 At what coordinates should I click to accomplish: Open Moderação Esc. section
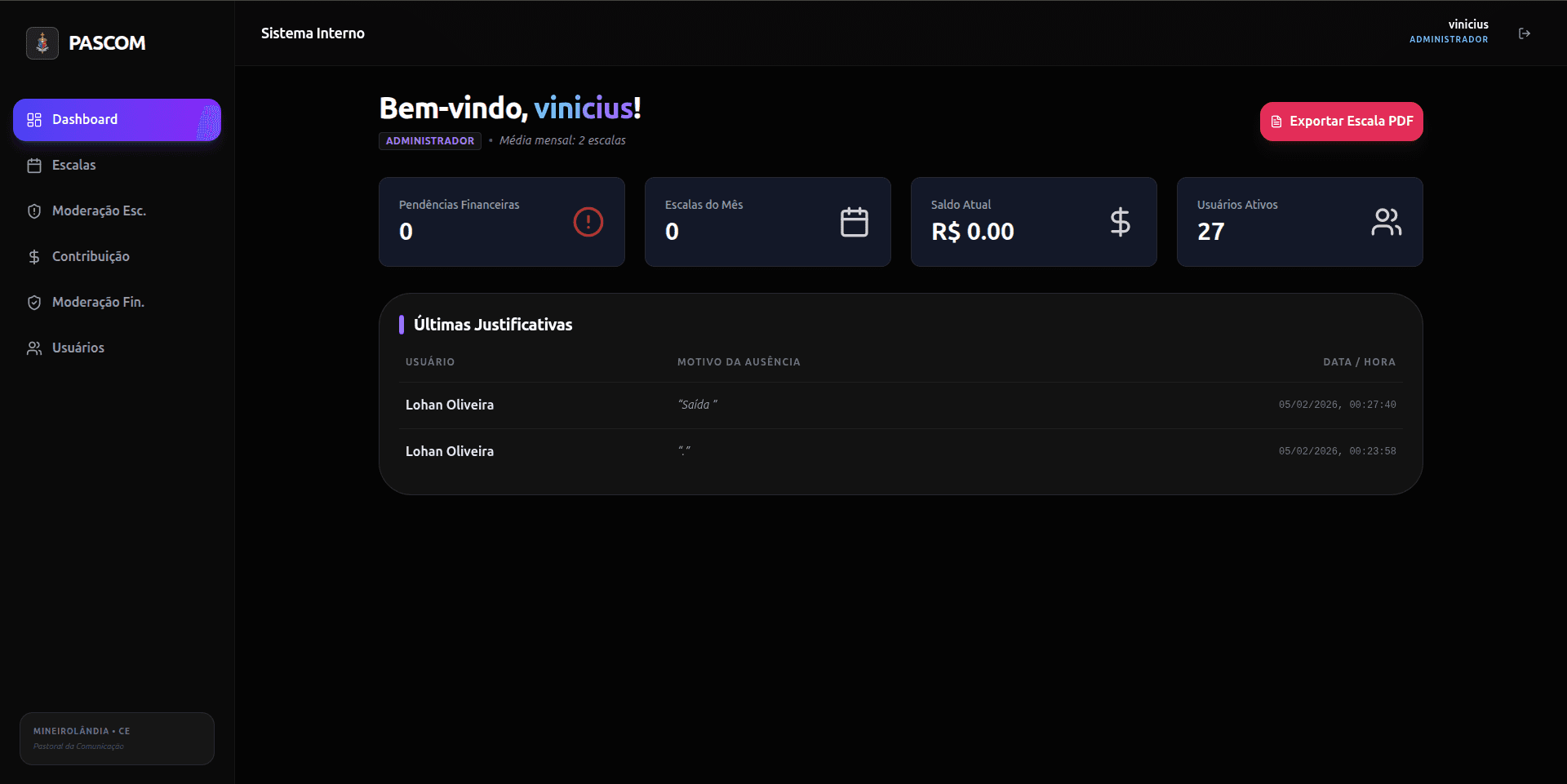(117, 211)
